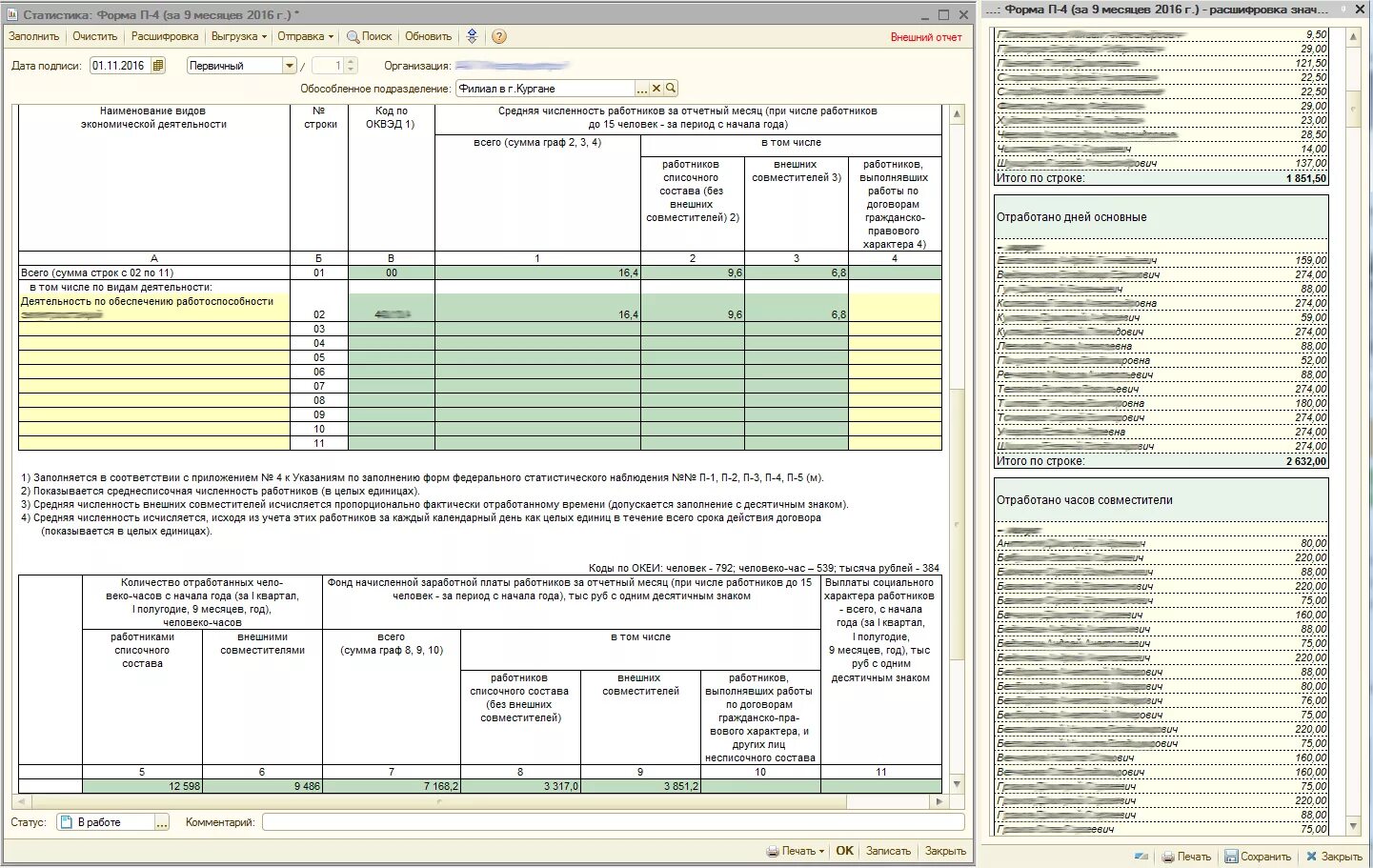Select cell 6,8 in row 01 column 3

click(x=796, y=273)
